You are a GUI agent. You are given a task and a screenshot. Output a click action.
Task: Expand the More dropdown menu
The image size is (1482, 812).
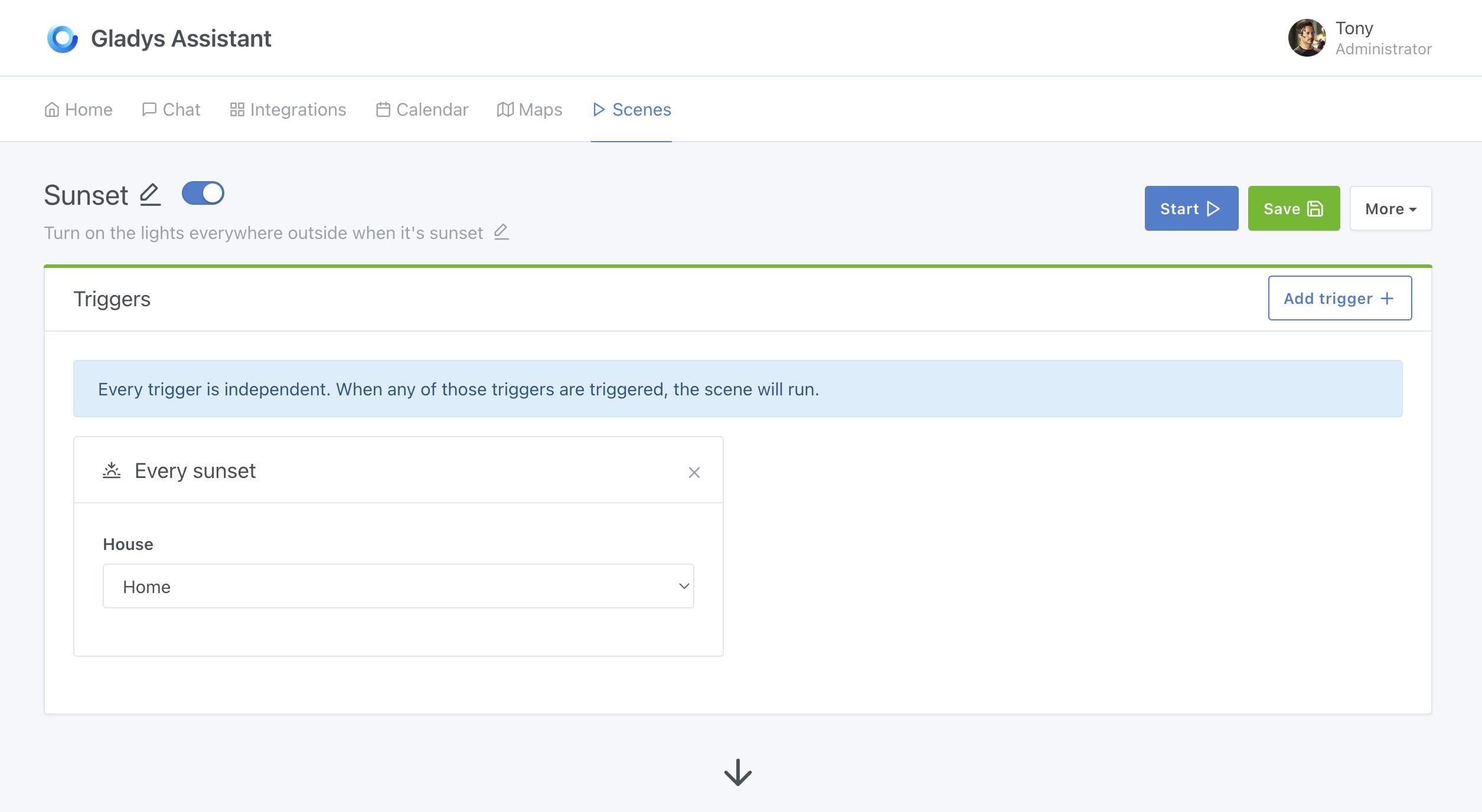coord(1390,209)
